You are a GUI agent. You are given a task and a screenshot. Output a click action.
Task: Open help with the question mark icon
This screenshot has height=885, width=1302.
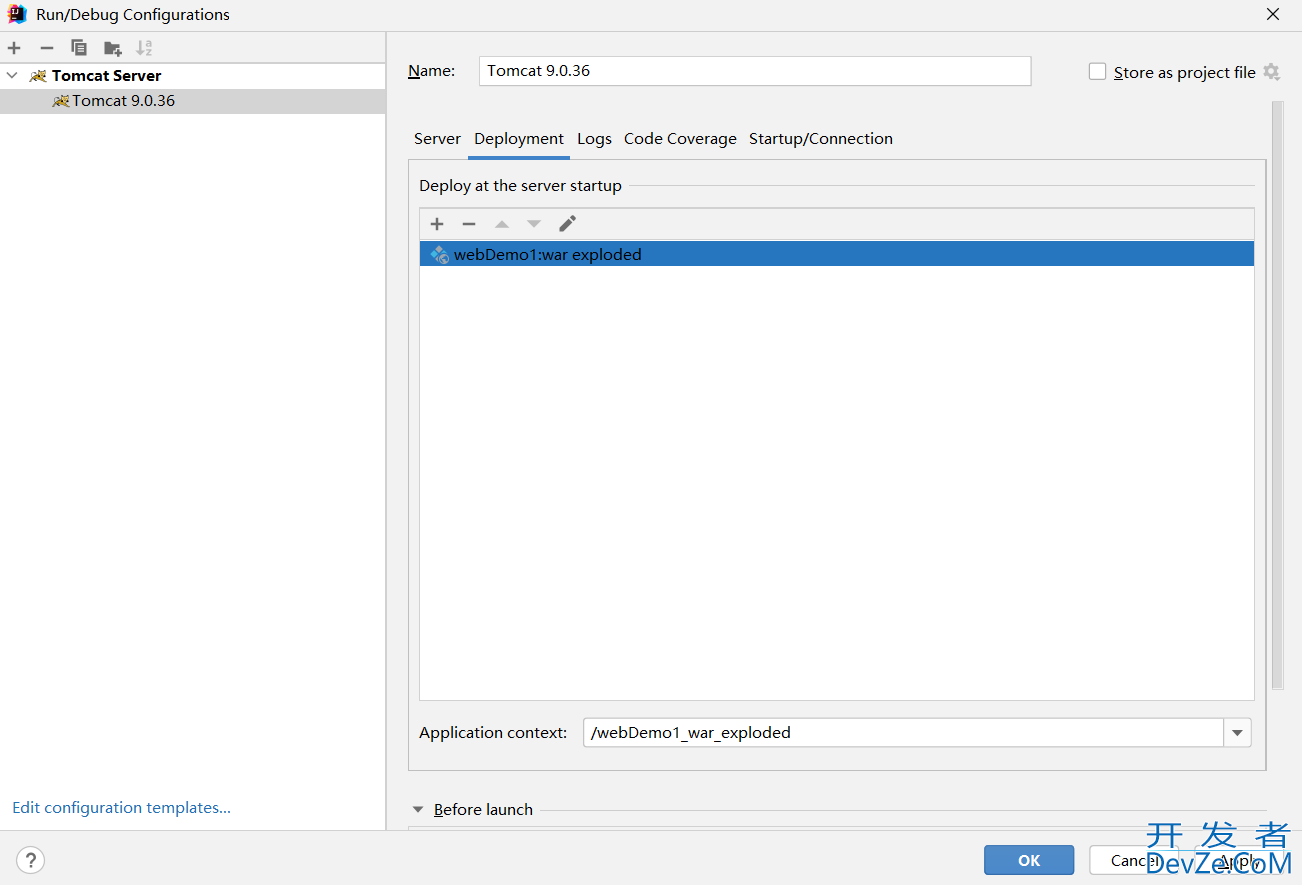[30, 859]
